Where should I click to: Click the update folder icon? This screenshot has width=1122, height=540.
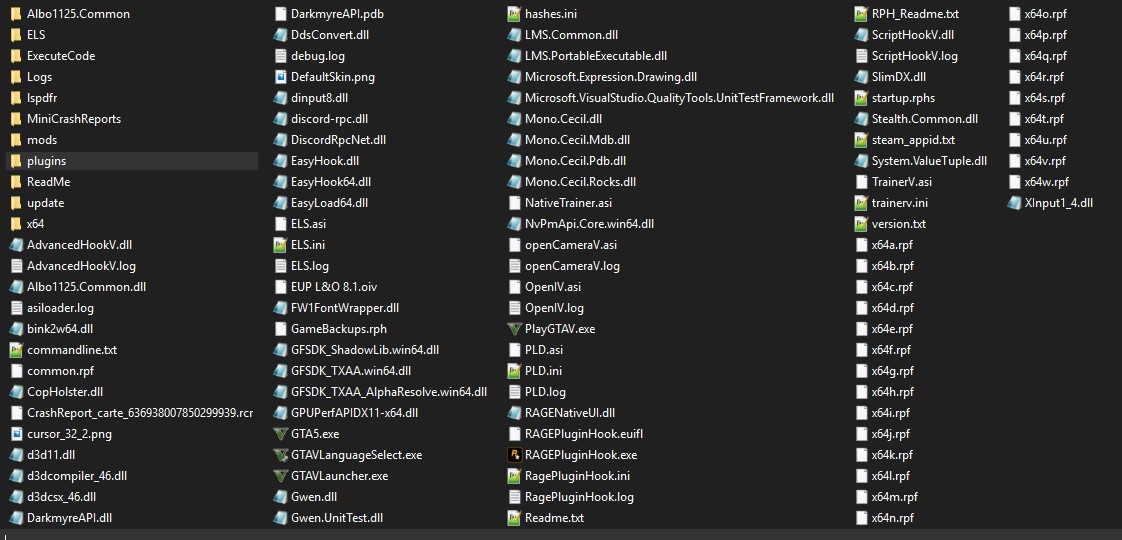[x=16, y=203]
